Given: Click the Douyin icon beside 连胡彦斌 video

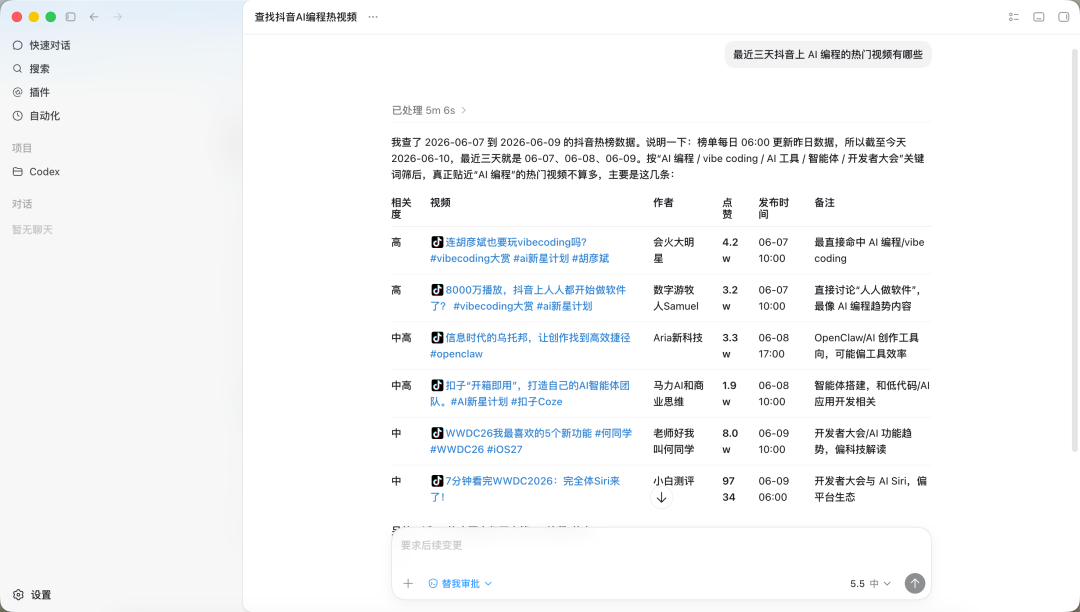Looking at the screenshot, I should point(437,242).
